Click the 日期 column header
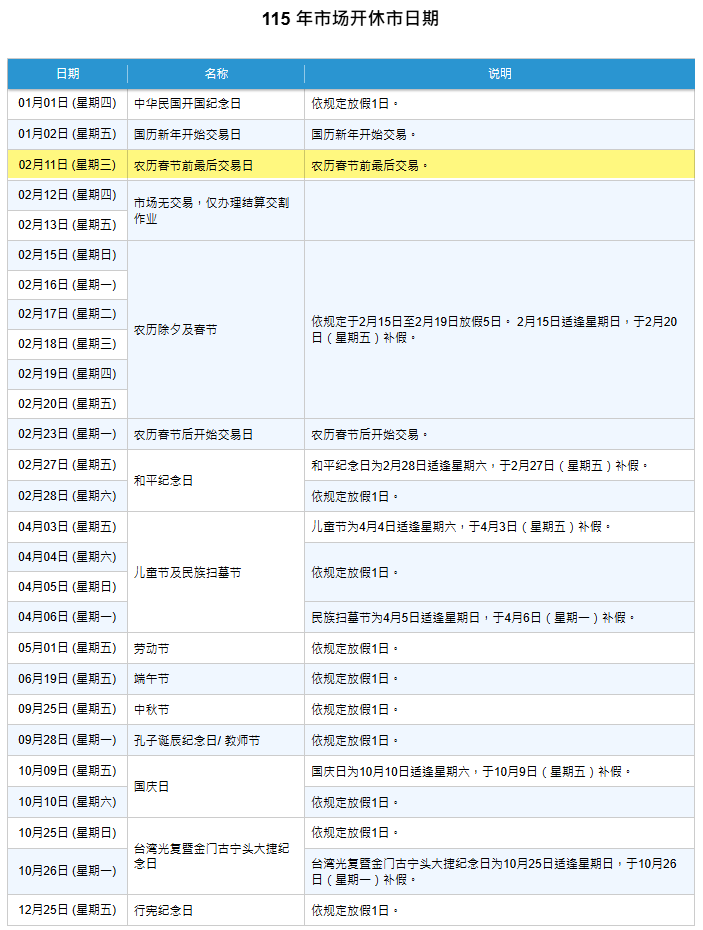703x930 pixels. (68, 74)
